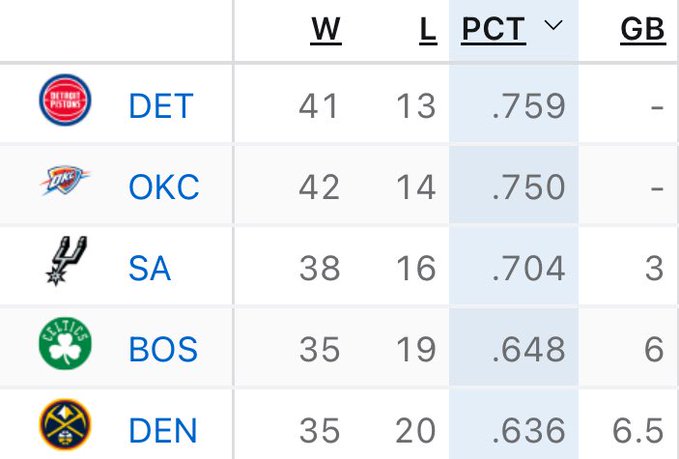Click the Denver Nuggets logo
679x459 pixels.
coord(65,427)
